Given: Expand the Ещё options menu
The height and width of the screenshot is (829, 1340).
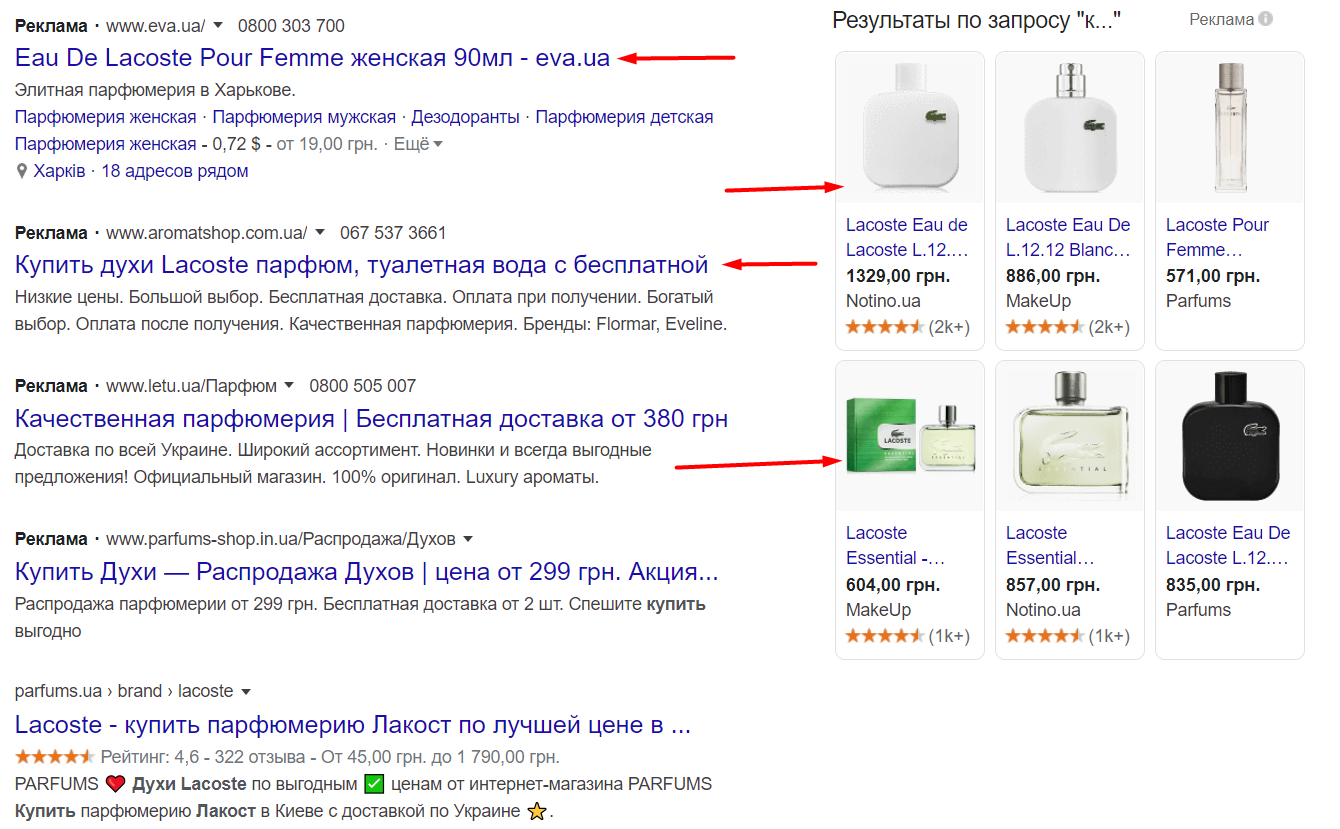Looking at the screenshot, I should pyautogui.click(x=418, y=144).
